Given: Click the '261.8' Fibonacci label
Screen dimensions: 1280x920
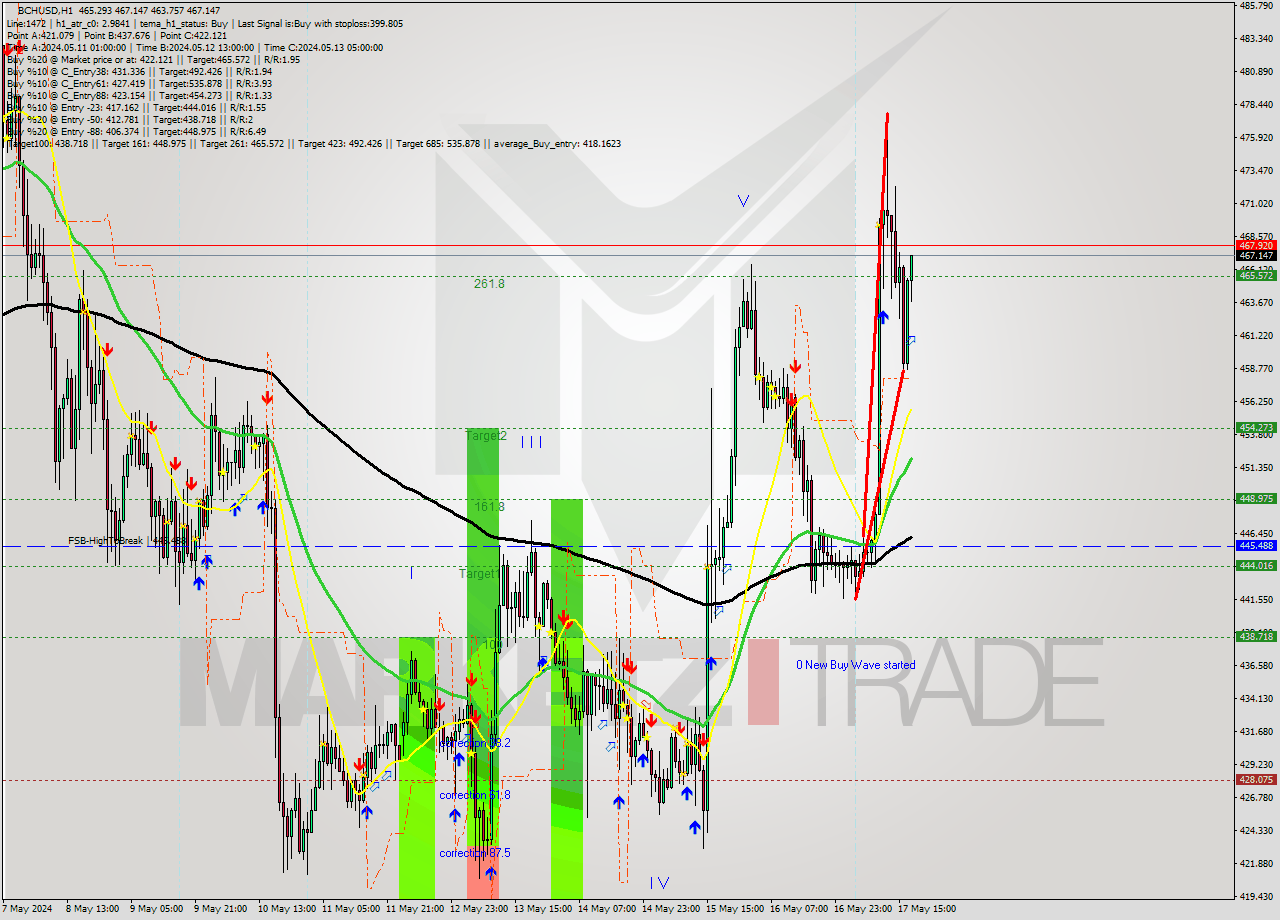Looking at the screenshot, I should pyautogui.click(x=489, y=284).
